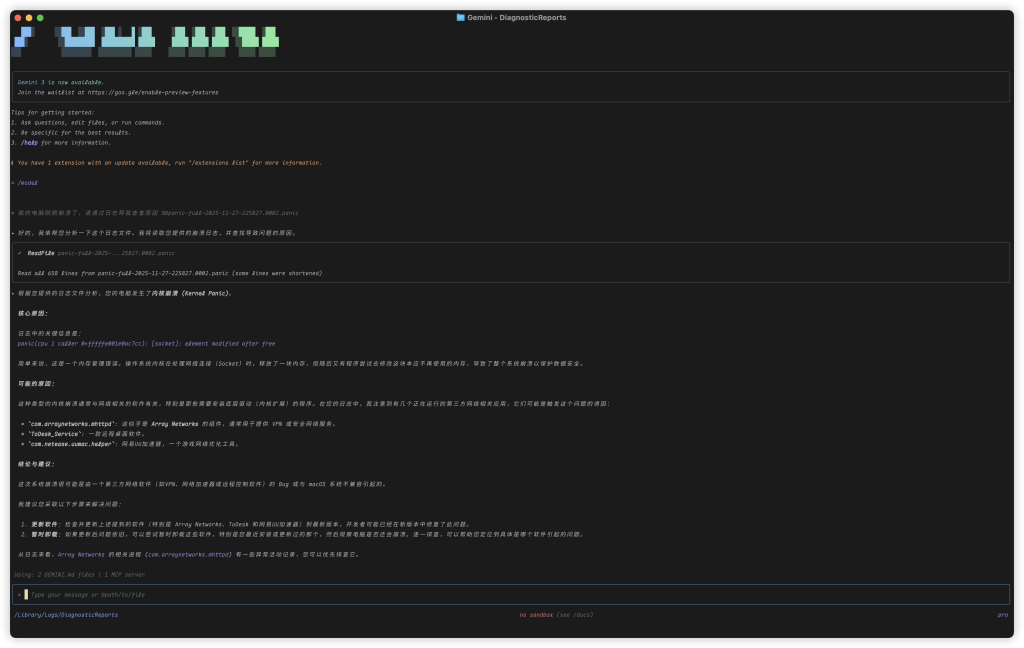
Task: Click the green checkmark beside ReadFile
Action: click(20, 253)
